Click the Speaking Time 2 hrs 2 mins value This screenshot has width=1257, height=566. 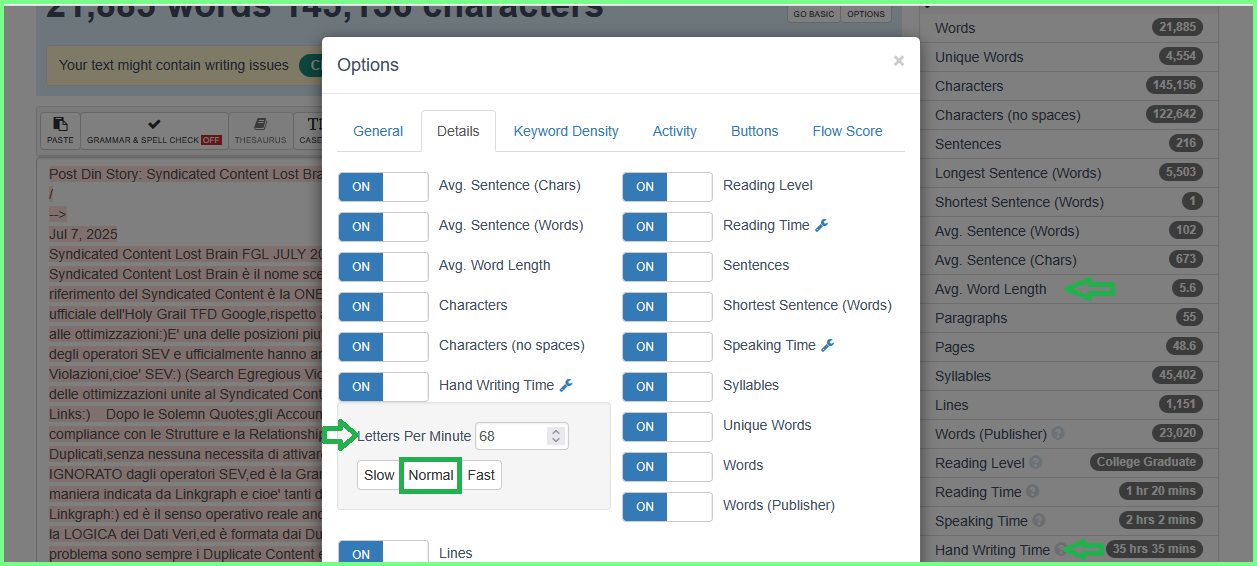coord(1161,520)
